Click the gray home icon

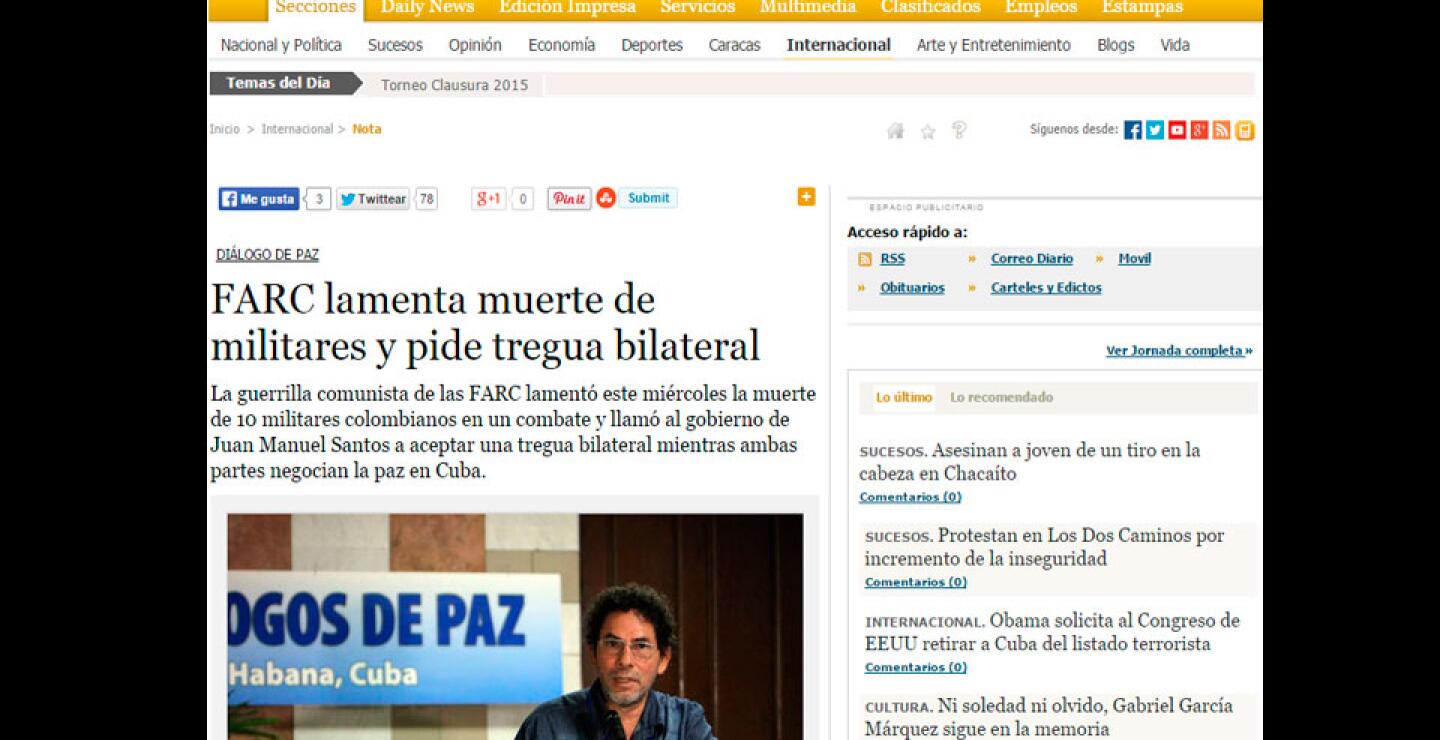tap(895, 130)
